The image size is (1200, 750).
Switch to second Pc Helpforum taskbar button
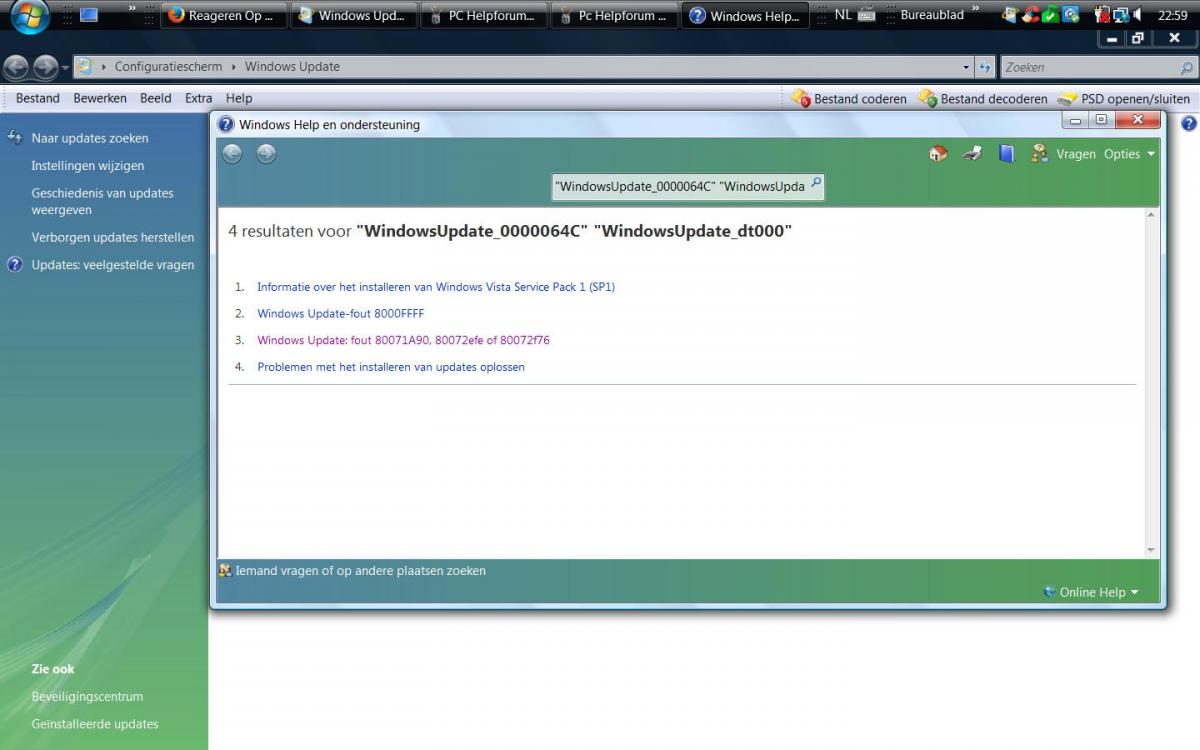coord(614,15)
